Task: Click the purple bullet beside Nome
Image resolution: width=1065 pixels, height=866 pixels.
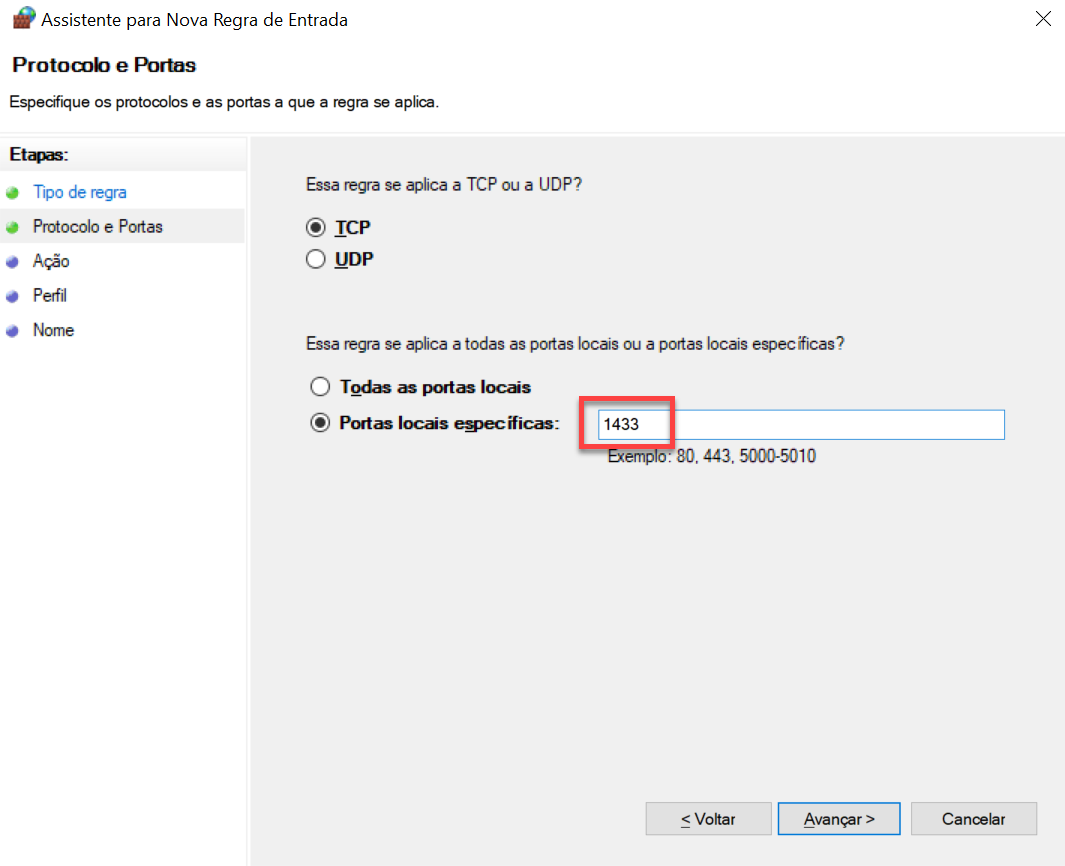Action: [12, 331]
